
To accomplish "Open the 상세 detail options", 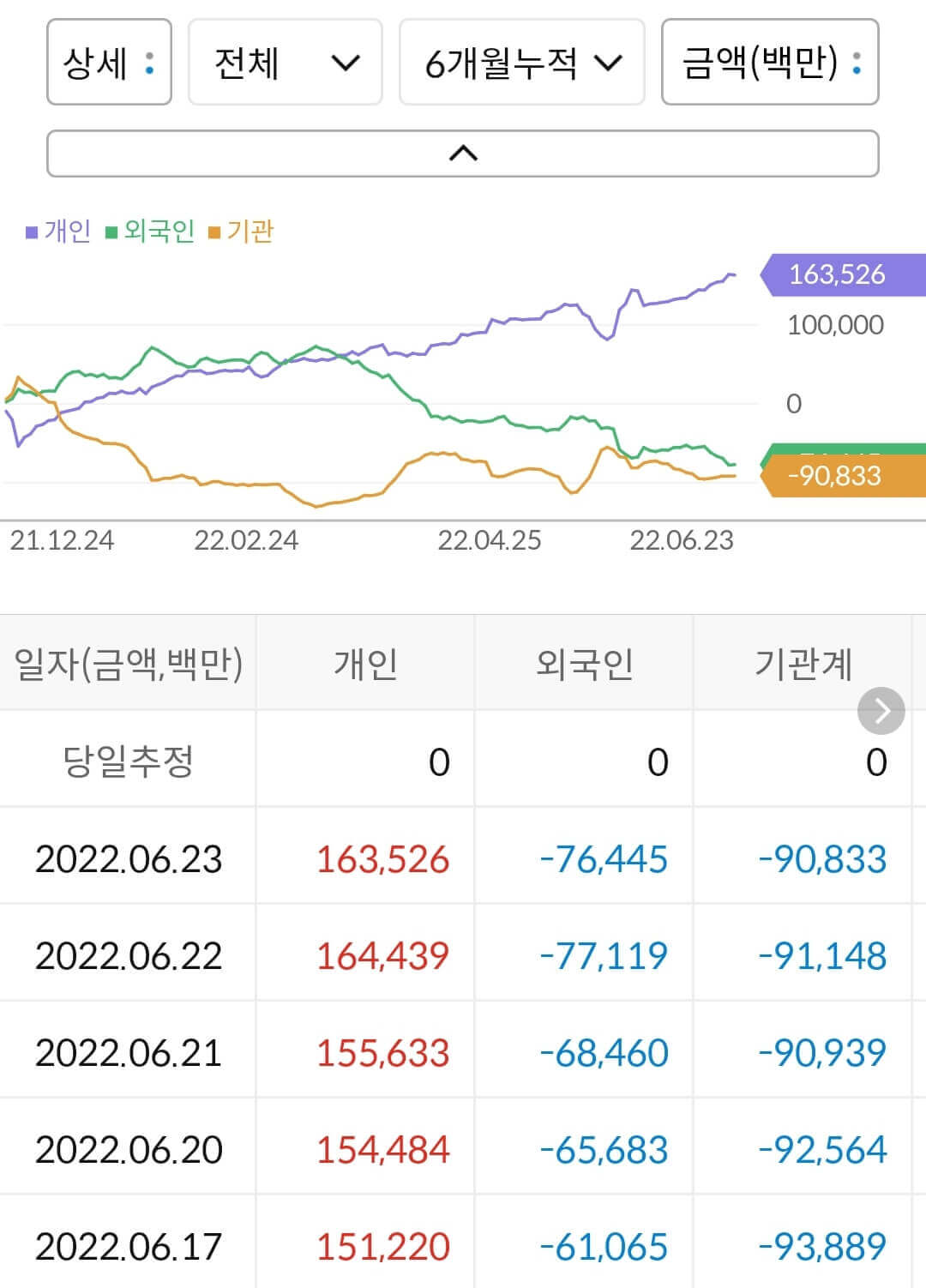I will (108, 63).
